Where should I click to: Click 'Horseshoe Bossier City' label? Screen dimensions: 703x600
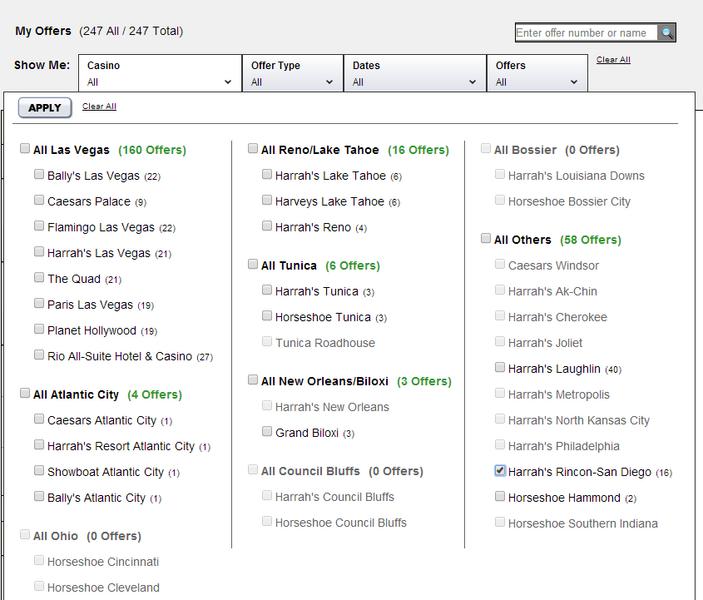click(x=569, y=202)
